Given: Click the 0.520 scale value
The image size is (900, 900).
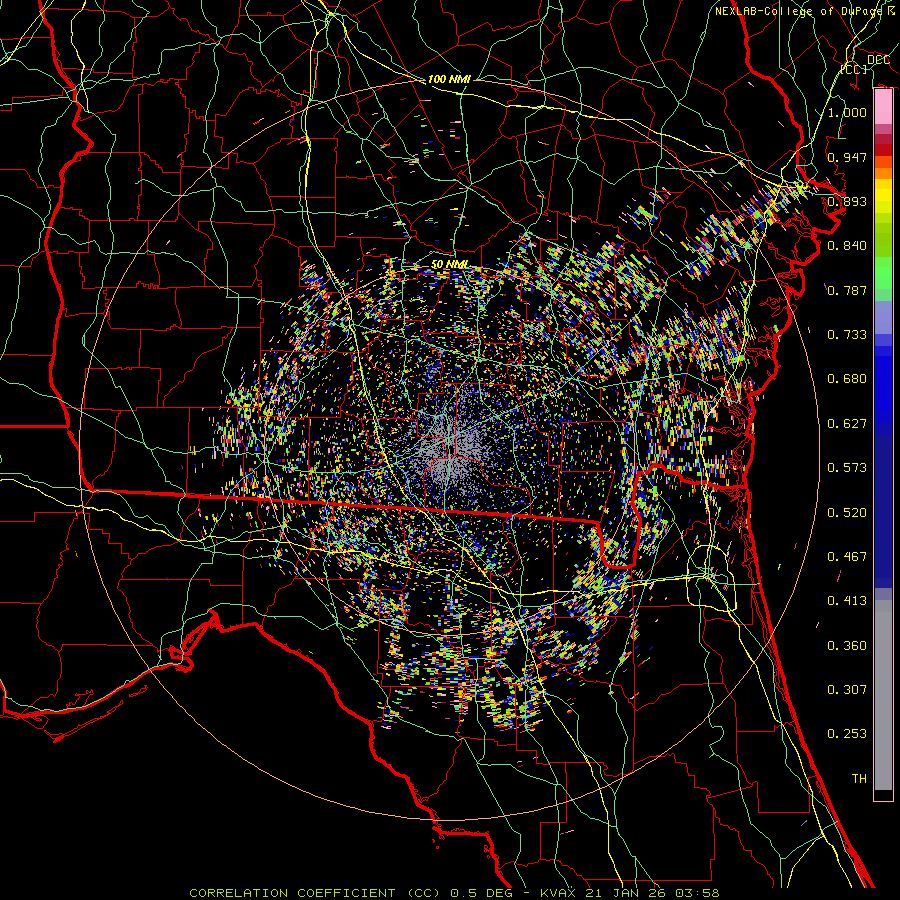Looking at the screenshot, I should (847, 513).
